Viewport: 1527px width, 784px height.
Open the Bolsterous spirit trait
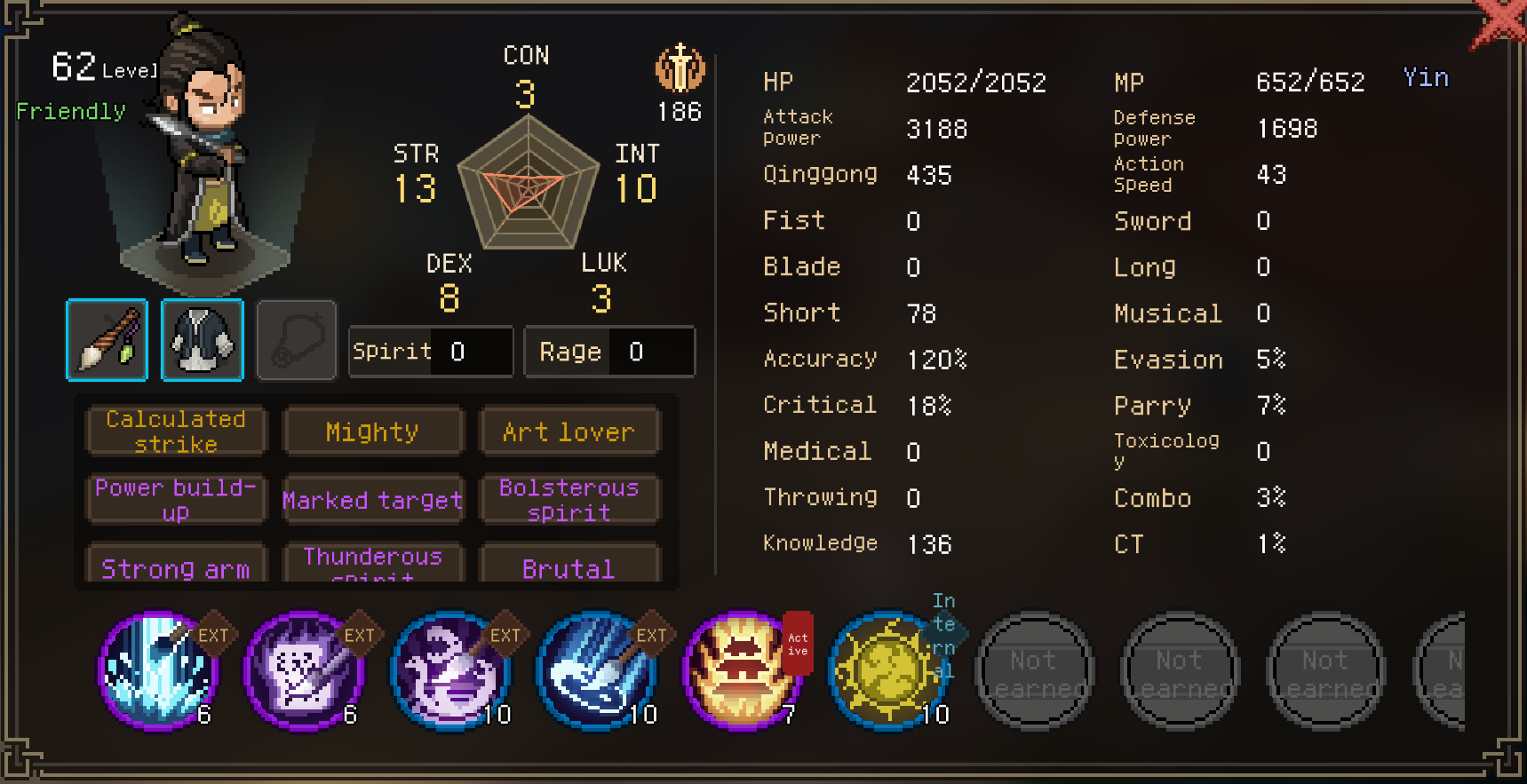click(569, 499)
